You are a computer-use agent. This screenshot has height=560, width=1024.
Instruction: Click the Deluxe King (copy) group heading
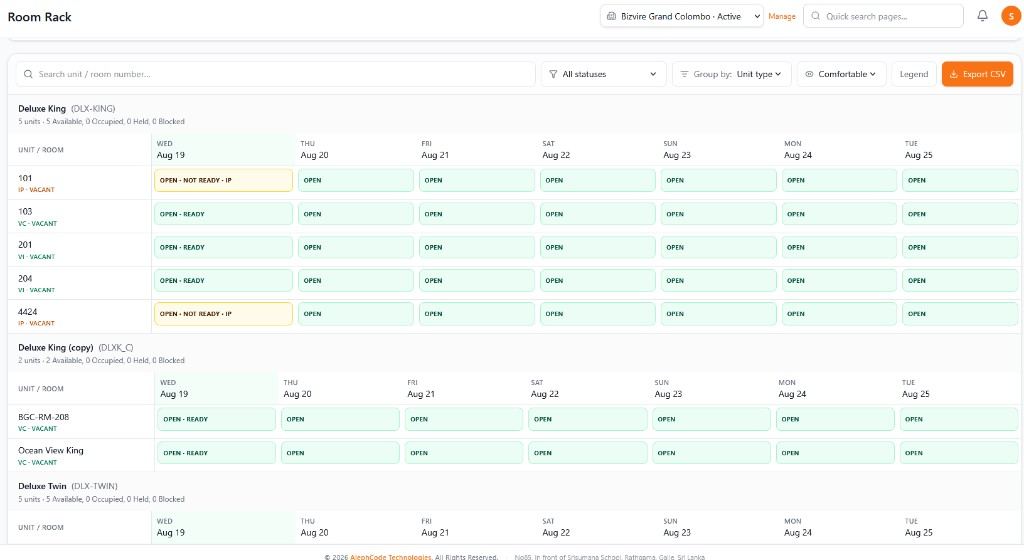coord(76,347)
